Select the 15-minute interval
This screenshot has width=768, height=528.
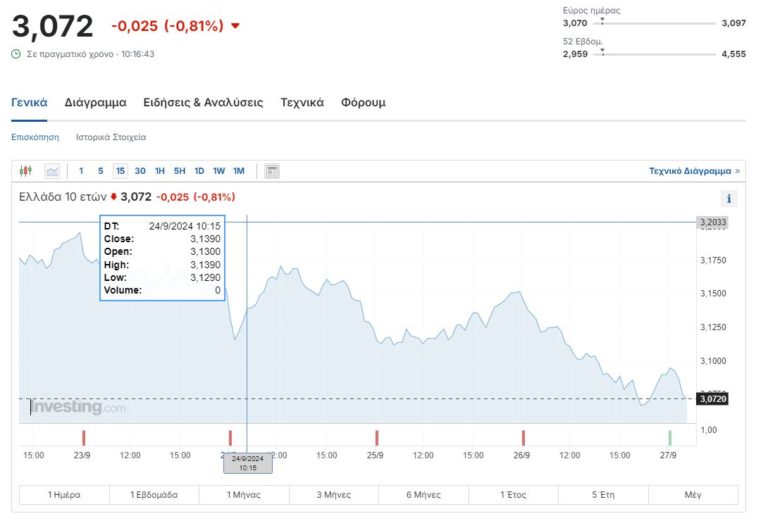point(120,171)
